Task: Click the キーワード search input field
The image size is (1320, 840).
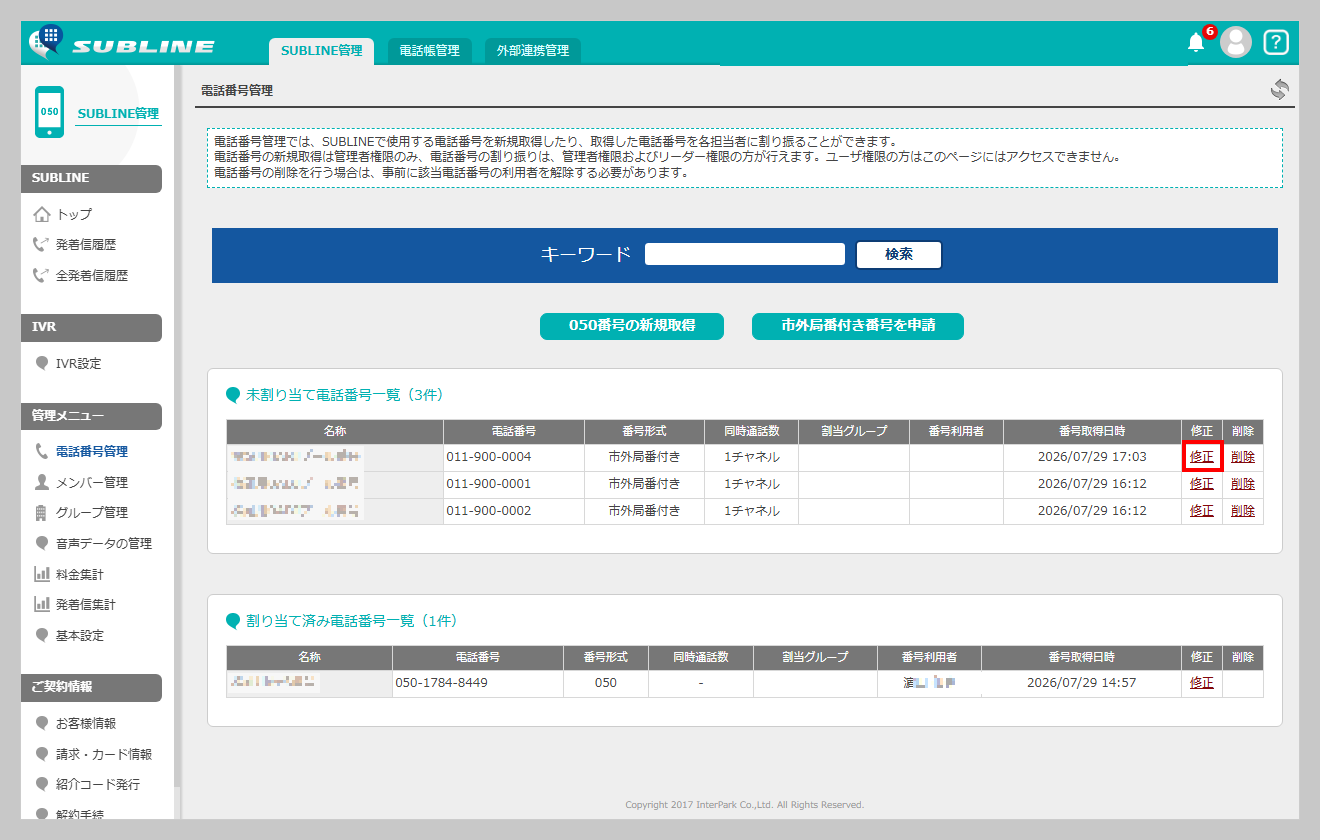Action: 745,254
